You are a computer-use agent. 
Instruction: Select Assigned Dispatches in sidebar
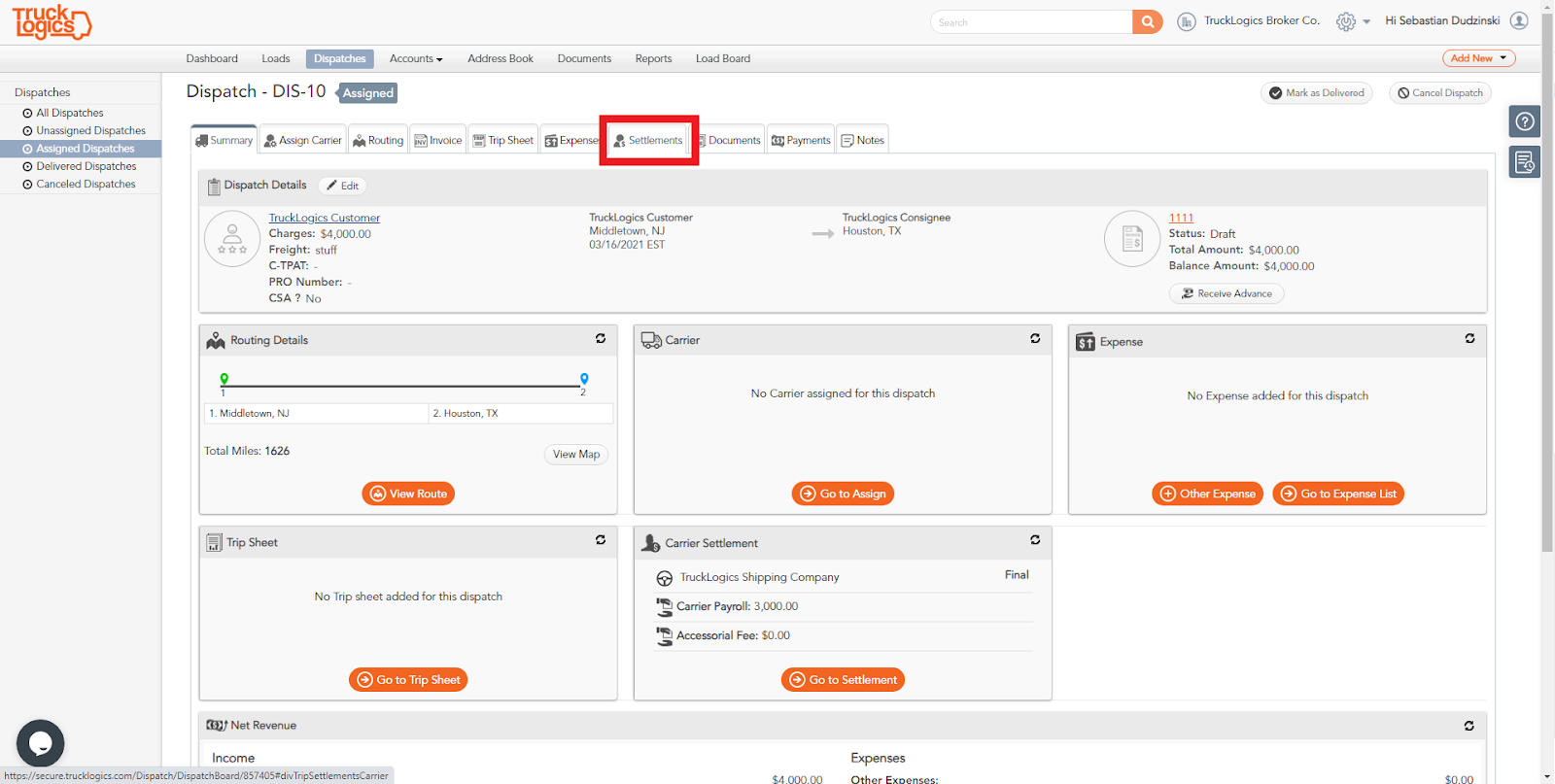click(81, 149)
